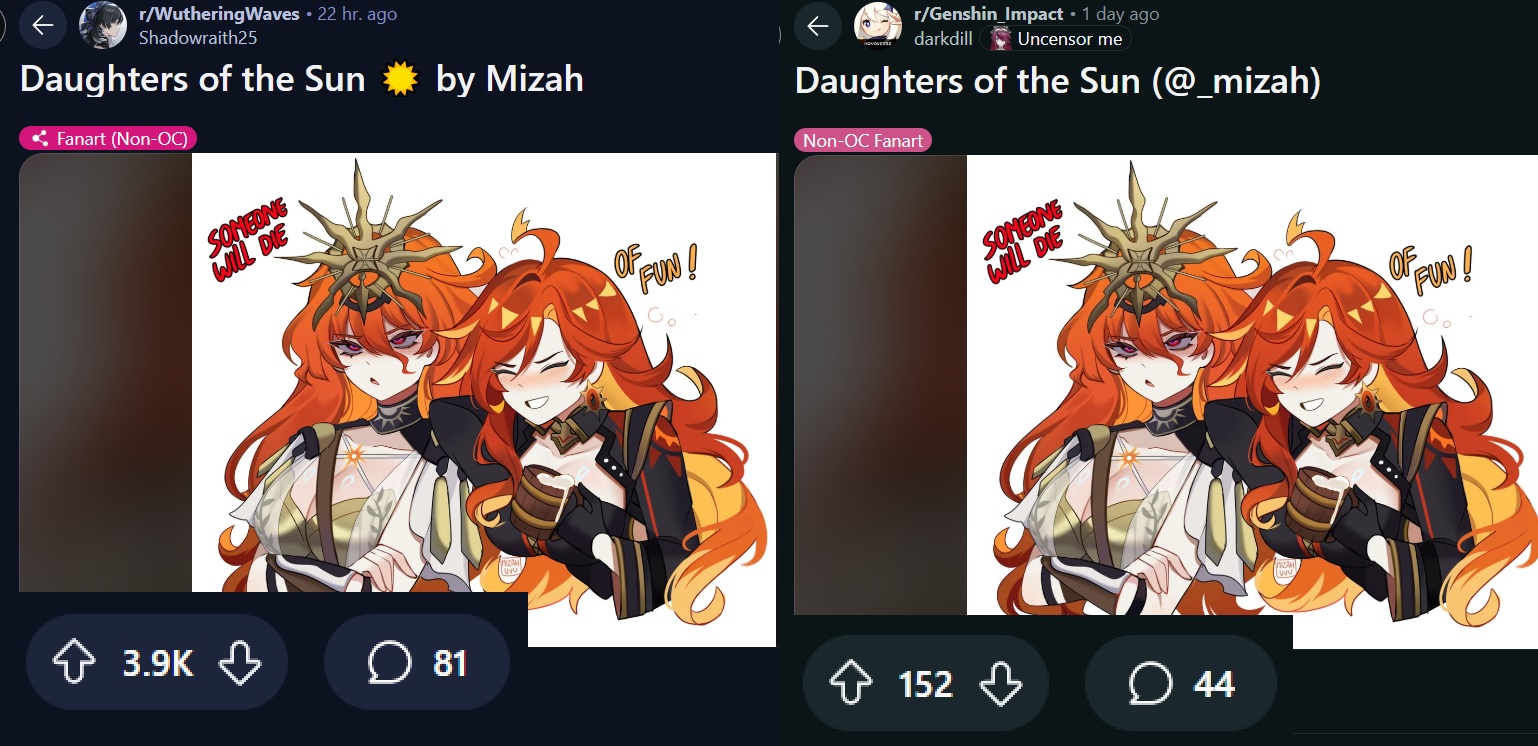Click back arrow on WutheringWaves post
The height and width of the screenshot is (746, 1538).
click(43, 26)
